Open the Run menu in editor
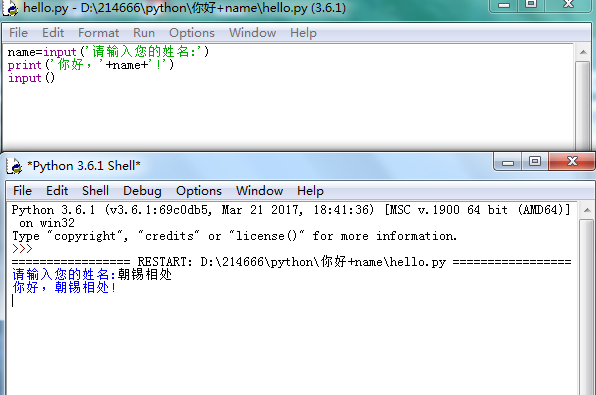The image size is (596, 395). [144, 33]
